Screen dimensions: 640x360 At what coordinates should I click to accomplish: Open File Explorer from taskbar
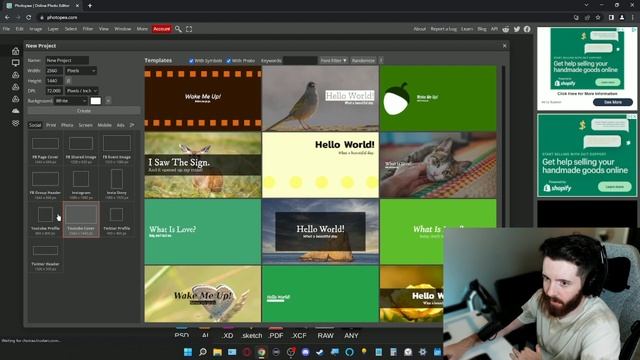pyautogui.click(x=217, y=352)
